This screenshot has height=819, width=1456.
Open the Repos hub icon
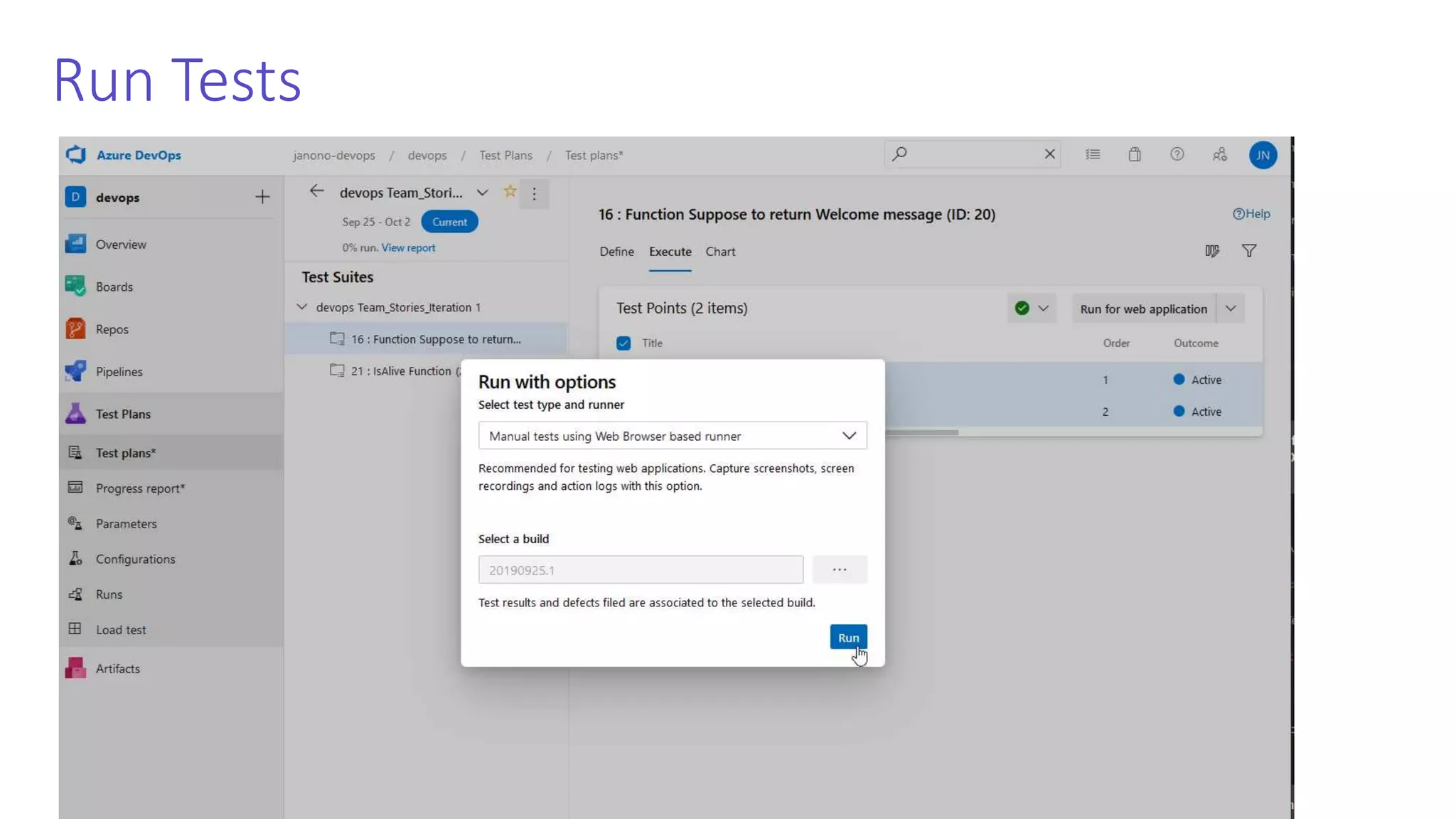[x=75, y=329]
